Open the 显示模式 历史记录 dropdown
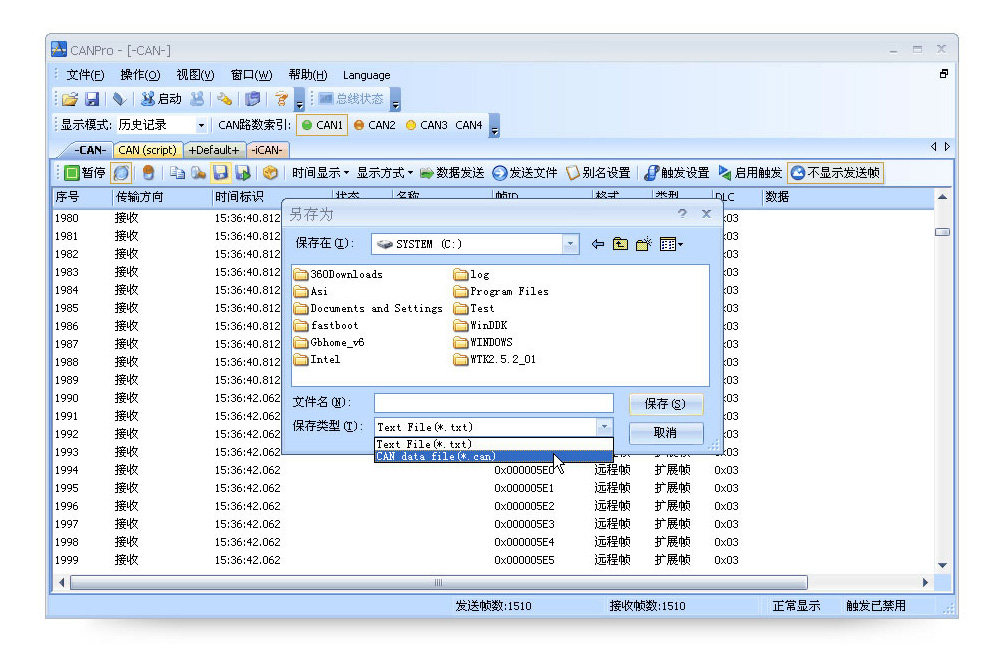The image size is (1000, 650). point(201,126)
